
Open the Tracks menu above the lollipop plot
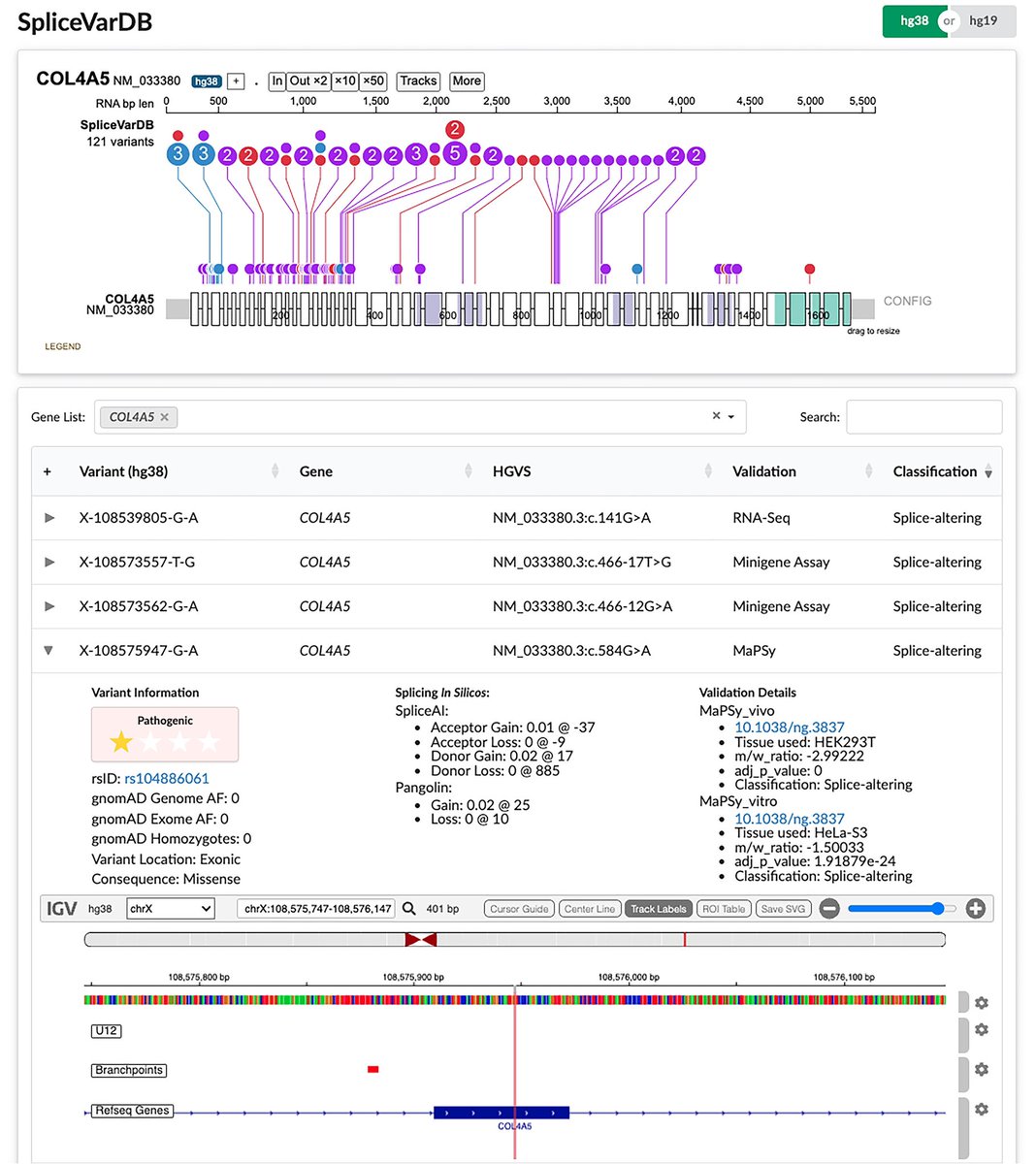(x=417, y=81)
